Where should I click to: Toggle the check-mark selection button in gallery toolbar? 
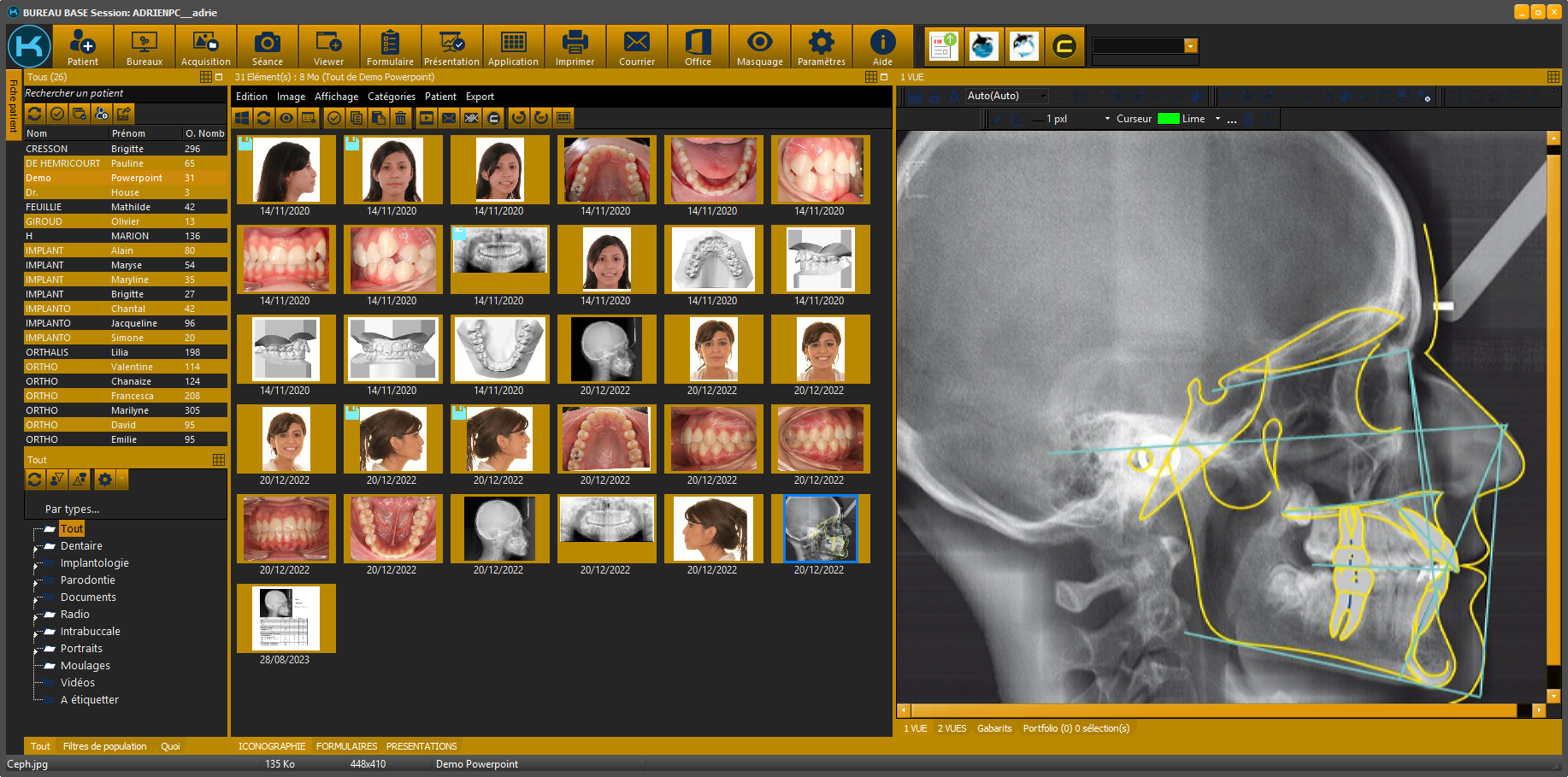[x=334, y=118]
